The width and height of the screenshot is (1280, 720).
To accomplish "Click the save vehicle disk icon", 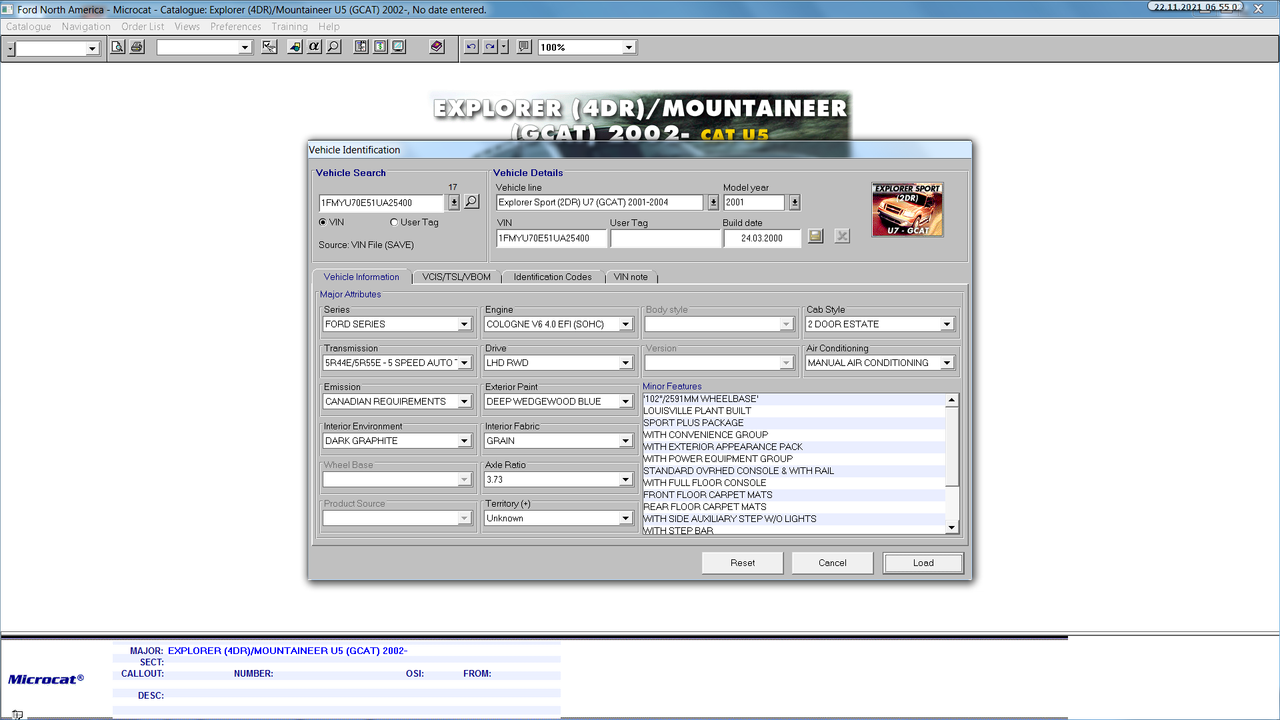I will (816, 236).
